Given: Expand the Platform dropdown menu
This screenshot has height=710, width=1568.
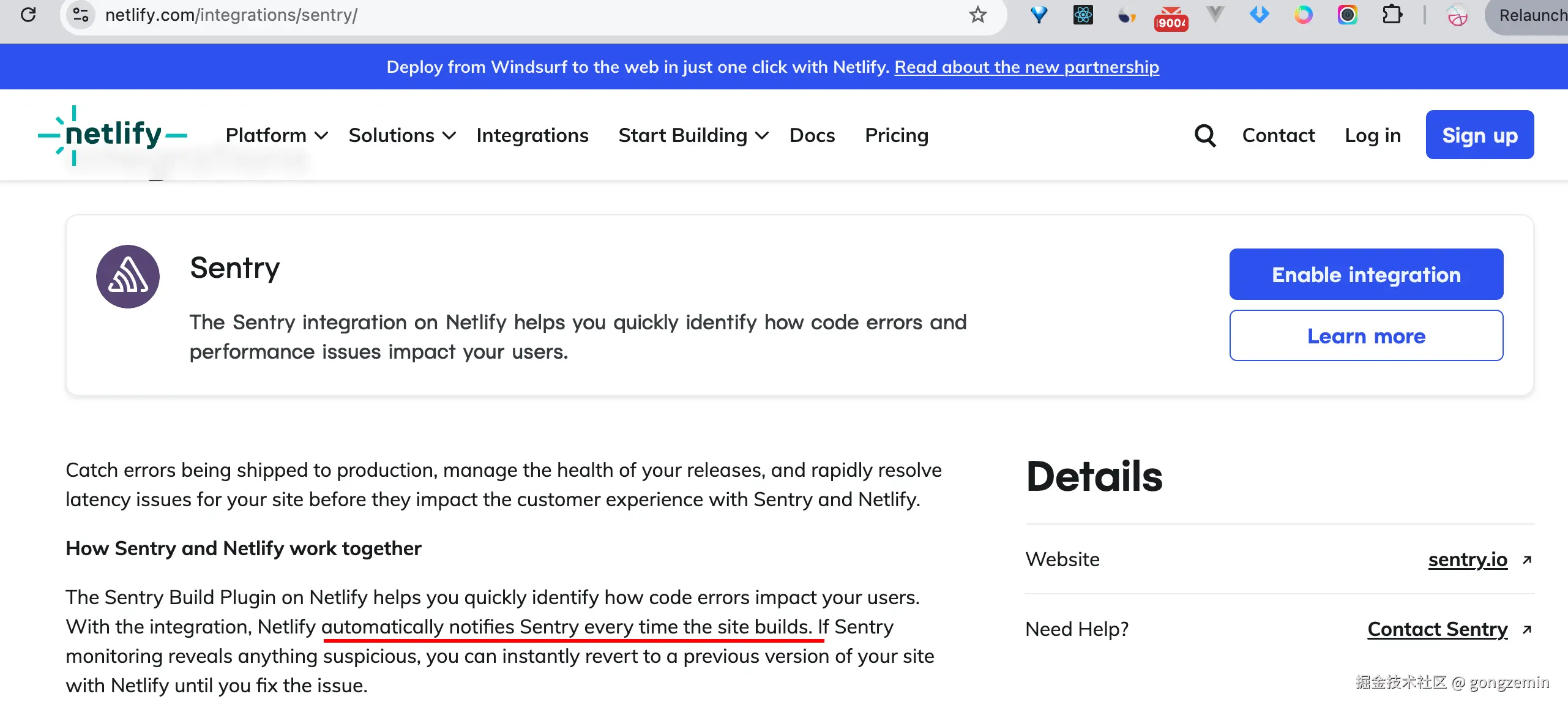Looking at the screenshot, I should tap(277, 135).
